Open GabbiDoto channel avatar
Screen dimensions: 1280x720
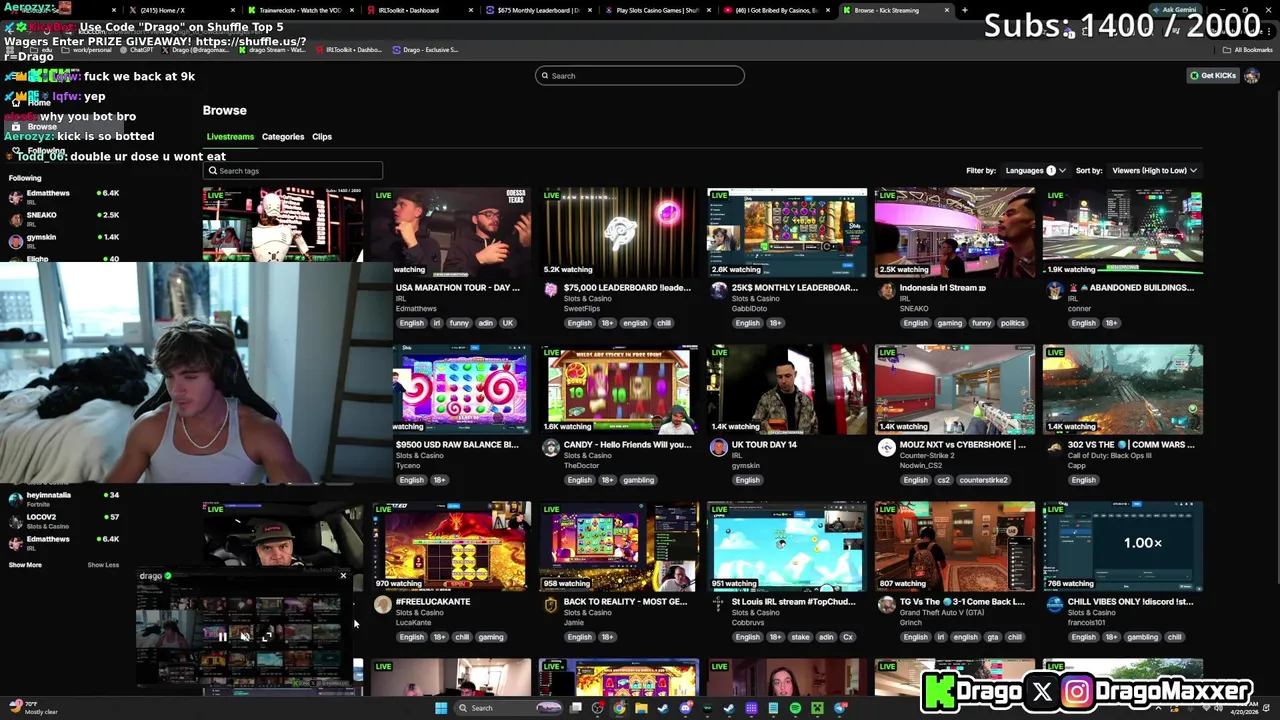(x=719, y=290)
